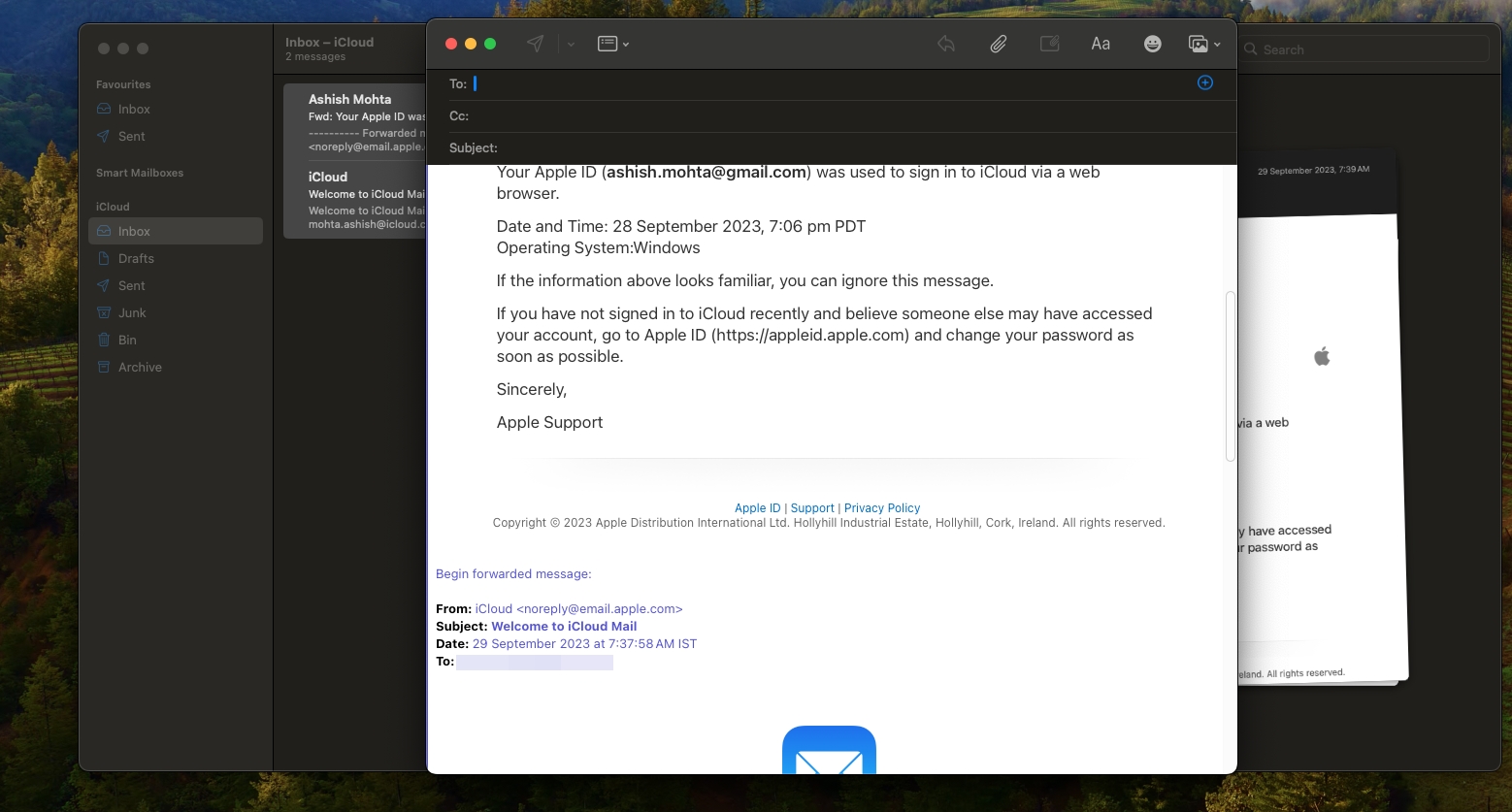Screen dimensions: 1512x812
Task: Open the Privacy Policy link
Action: (x=881, y=507)
